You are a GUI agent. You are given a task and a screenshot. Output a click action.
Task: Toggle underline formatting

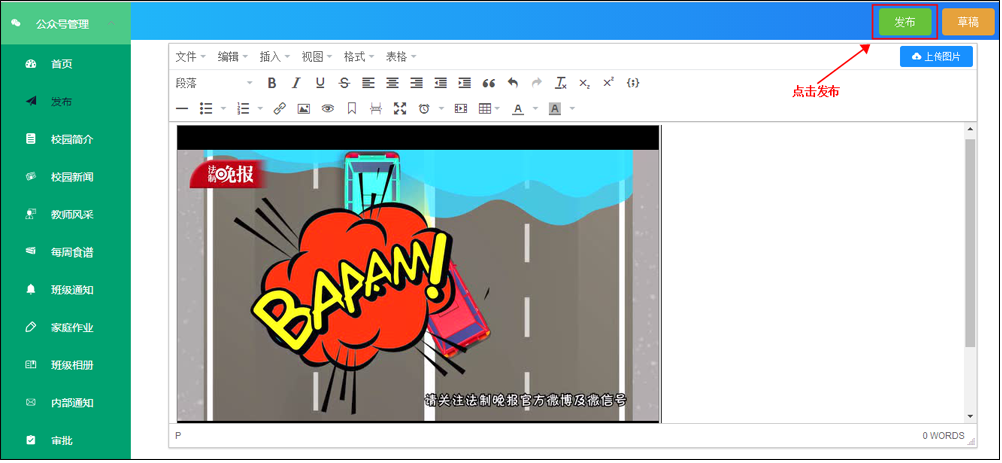click(x=320, y=83)
